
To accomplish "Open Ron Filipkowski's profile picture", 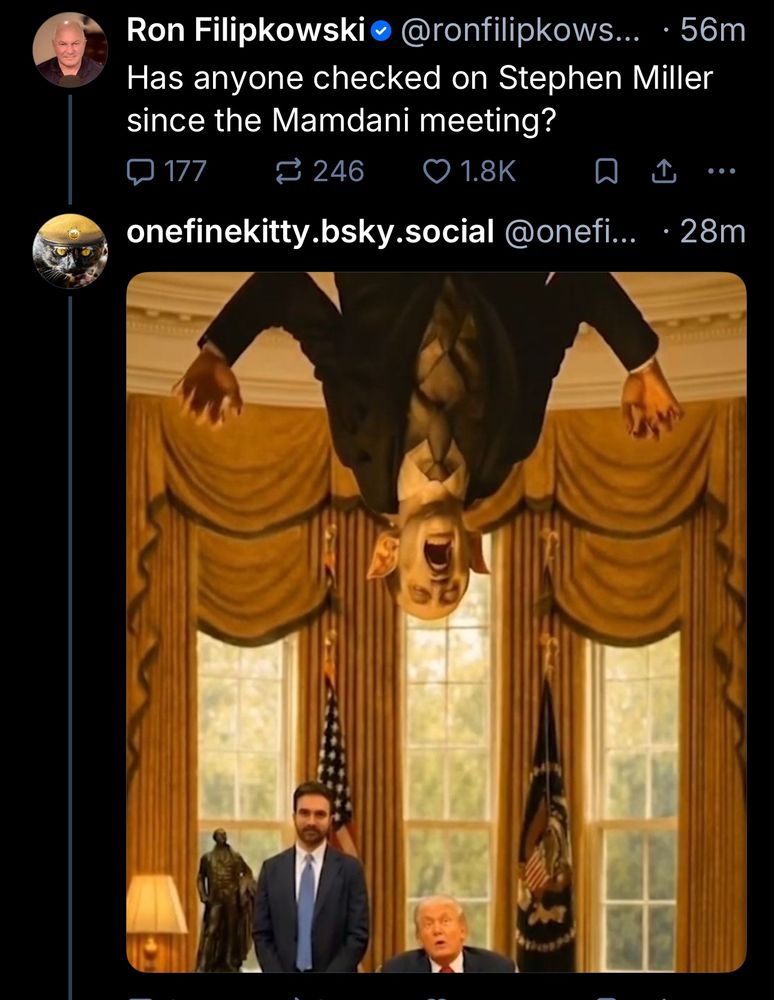I will point(70,50).
